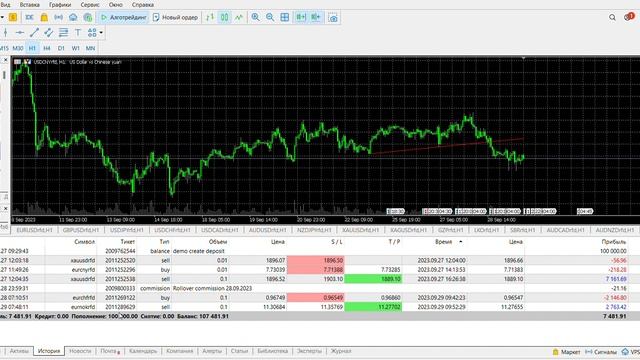Image resolution: width=640 pixels, height=360 pixels.
Task: Select the text label tool
Action: point(78,33)
